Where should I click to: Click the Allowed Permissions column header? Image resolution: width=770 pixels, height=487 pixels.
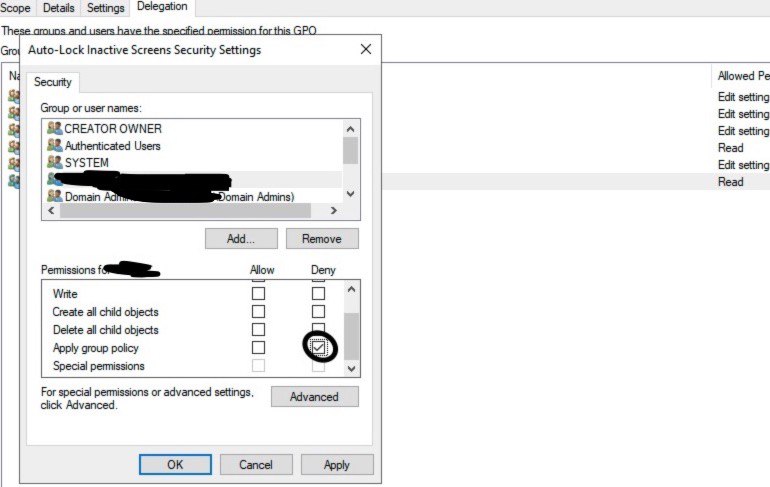(741, 76)
